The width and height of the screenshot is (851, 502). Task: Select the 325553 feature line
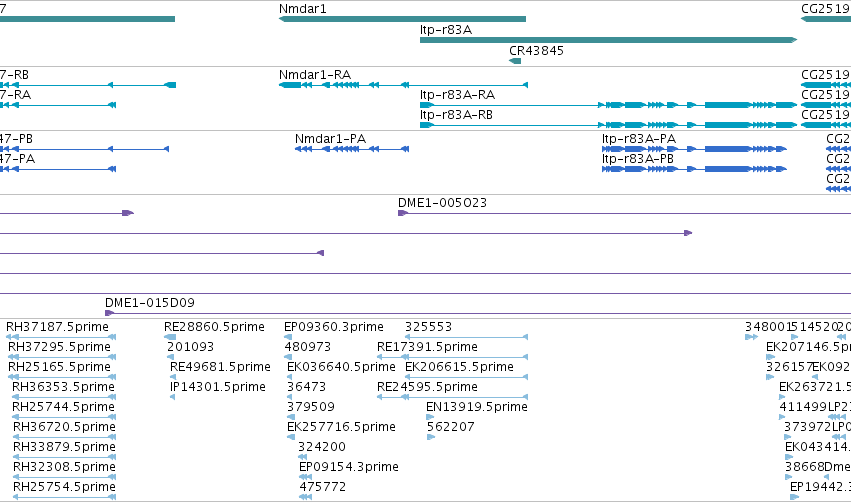(466, 337)
